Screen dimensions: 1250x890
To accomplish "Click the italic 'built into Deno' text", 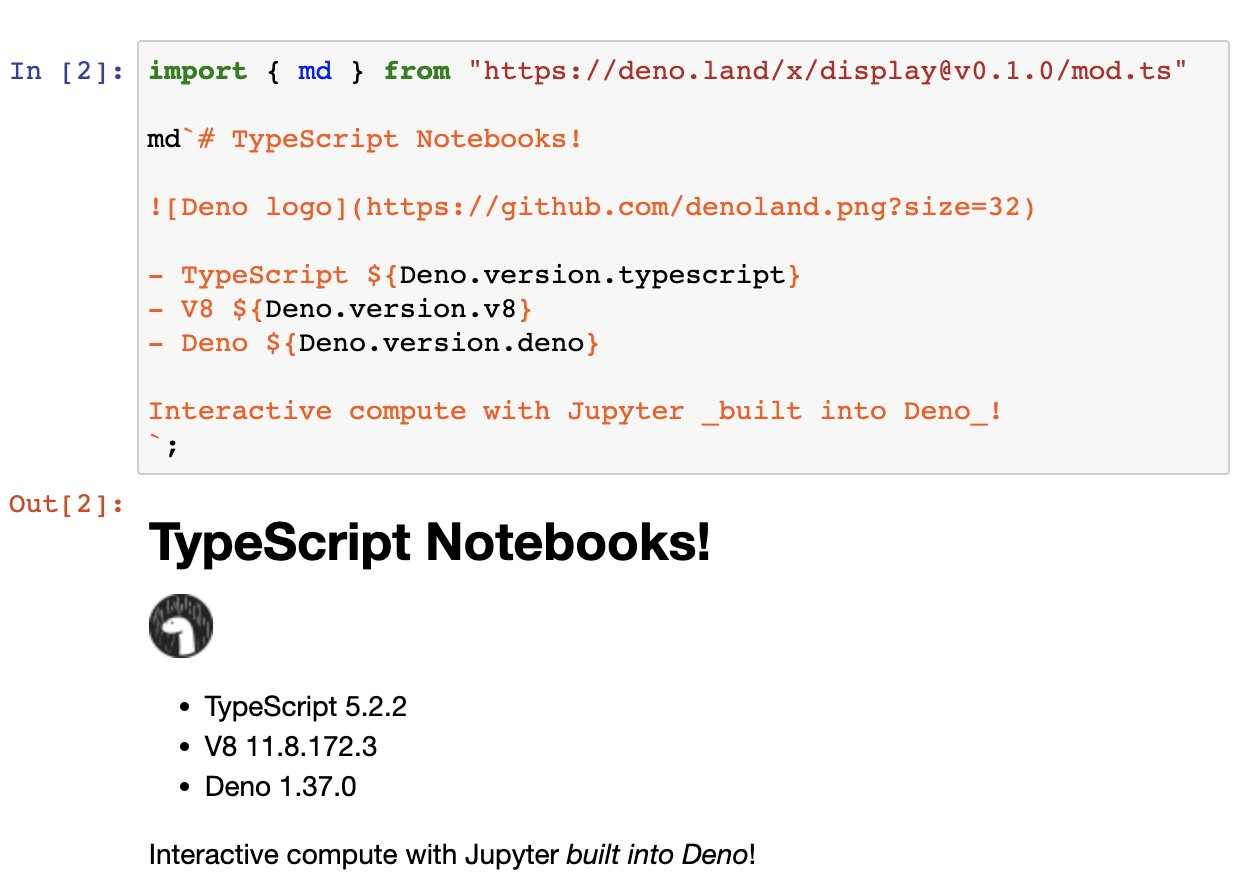I will pos(656,855).
